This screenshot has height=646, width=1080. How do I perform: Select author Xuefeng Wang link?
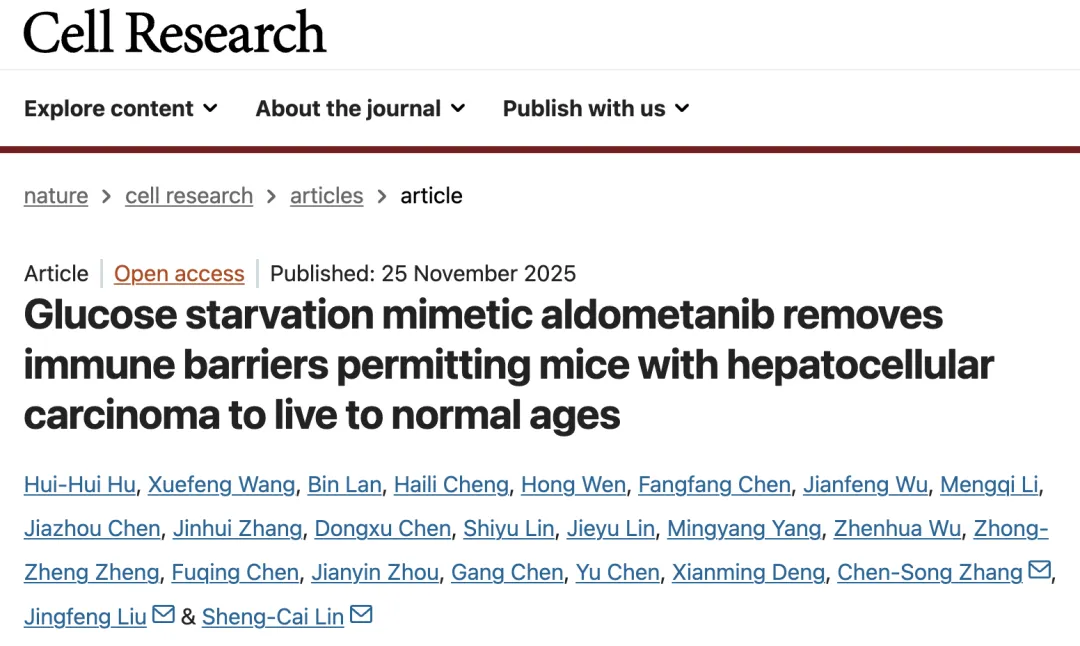click(222, 485)
